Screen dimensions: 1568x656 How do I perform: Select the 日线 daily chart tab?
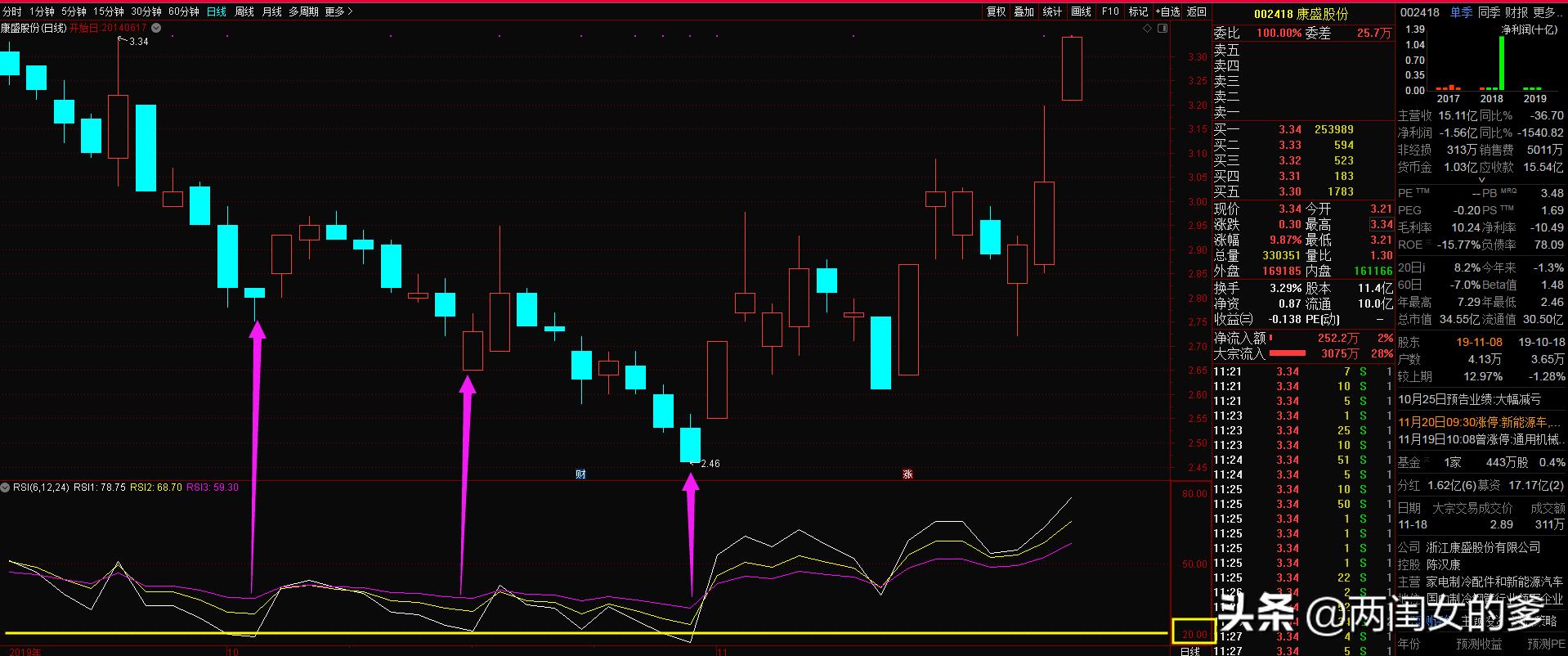[217, 11]
